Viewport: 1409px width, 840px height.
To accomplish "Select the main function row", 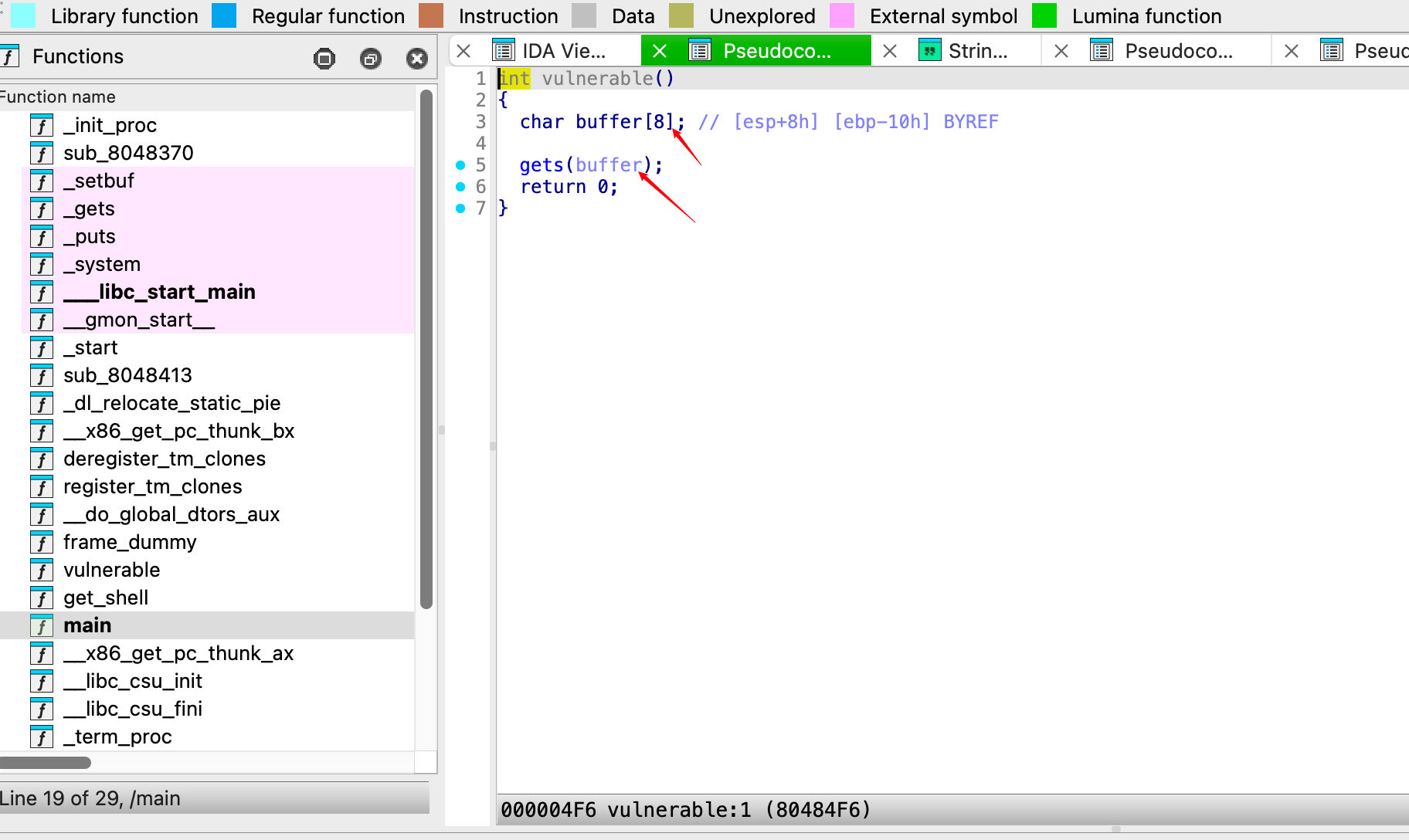I will (x=207, y=625).
